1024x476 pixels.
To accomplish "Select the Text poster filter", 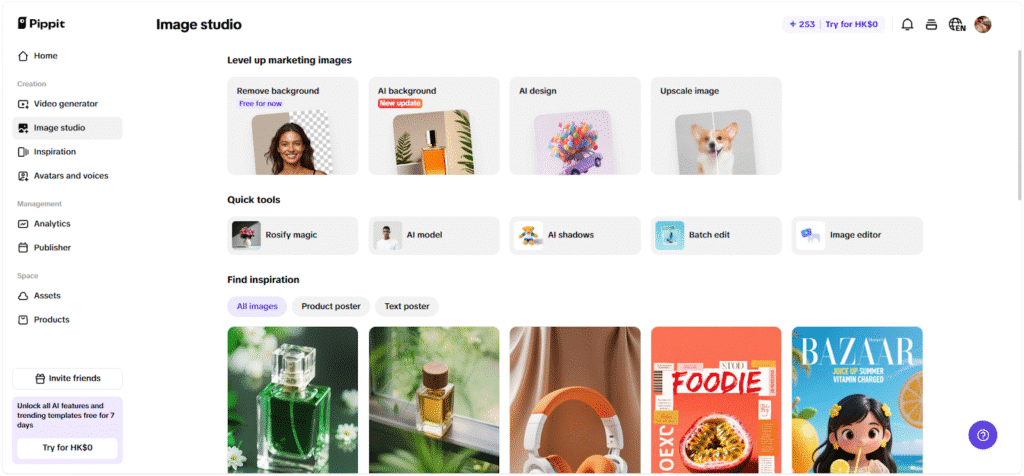I will [x=407, y=306].
